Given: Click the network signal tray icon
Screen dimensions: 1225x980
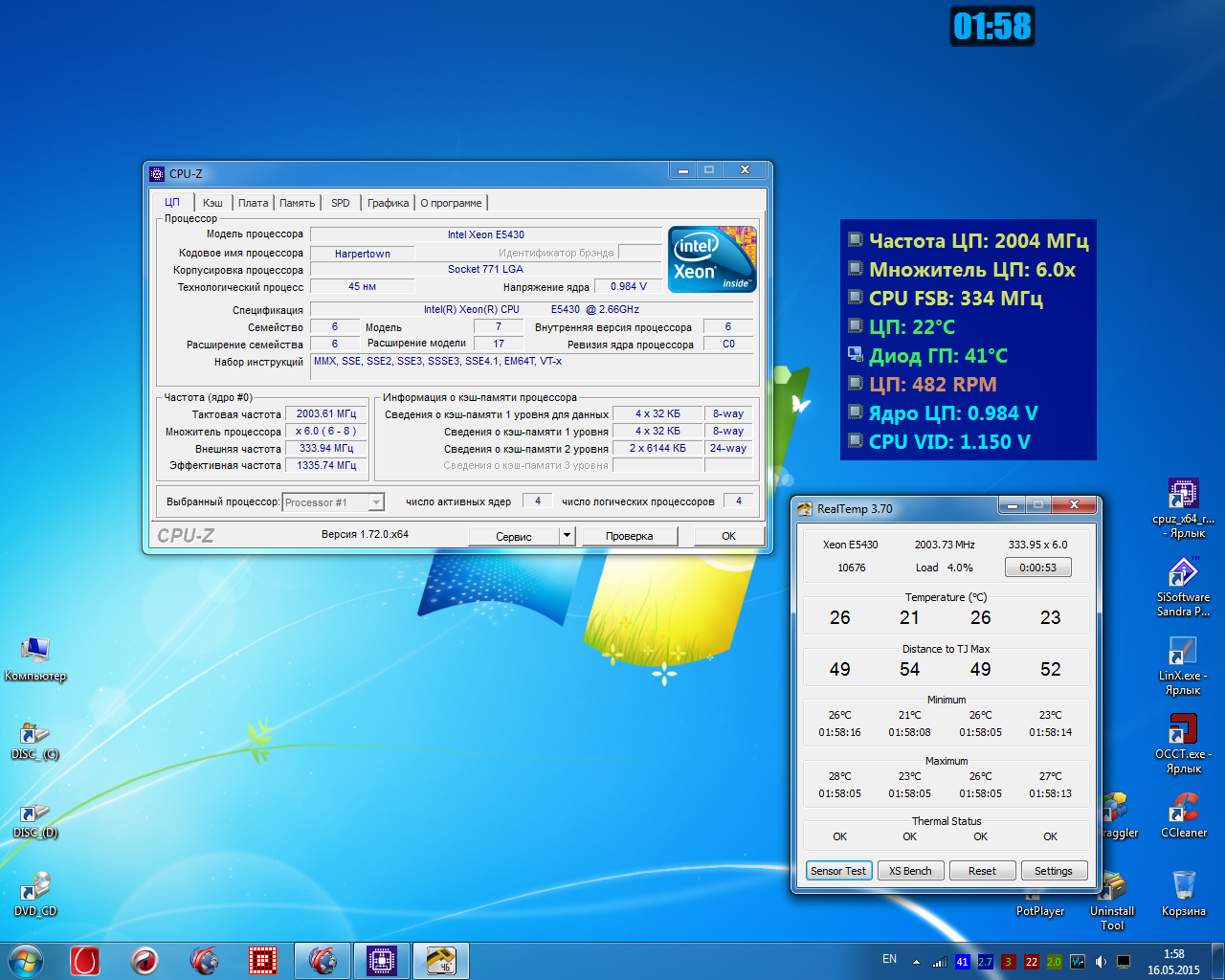Looking at the screenshot, I should tap(940, 962).
